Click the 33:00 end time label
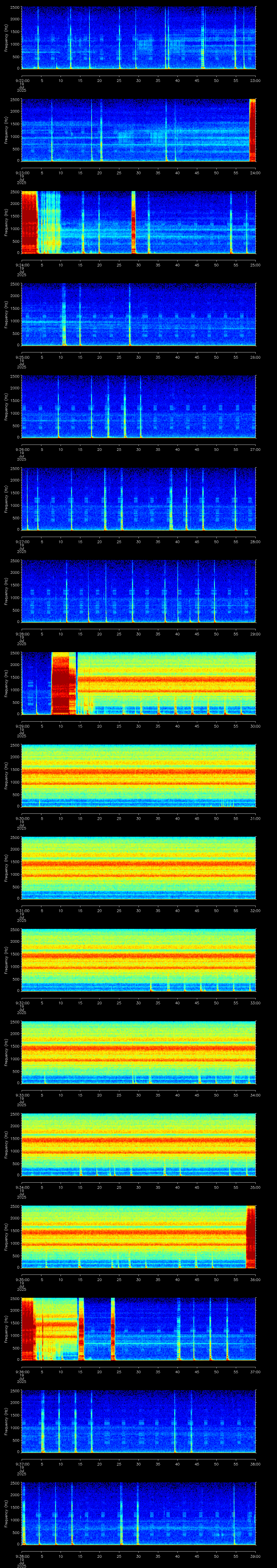The image size is (277, 1568). pyautogui.click(x=255, y=1003)
